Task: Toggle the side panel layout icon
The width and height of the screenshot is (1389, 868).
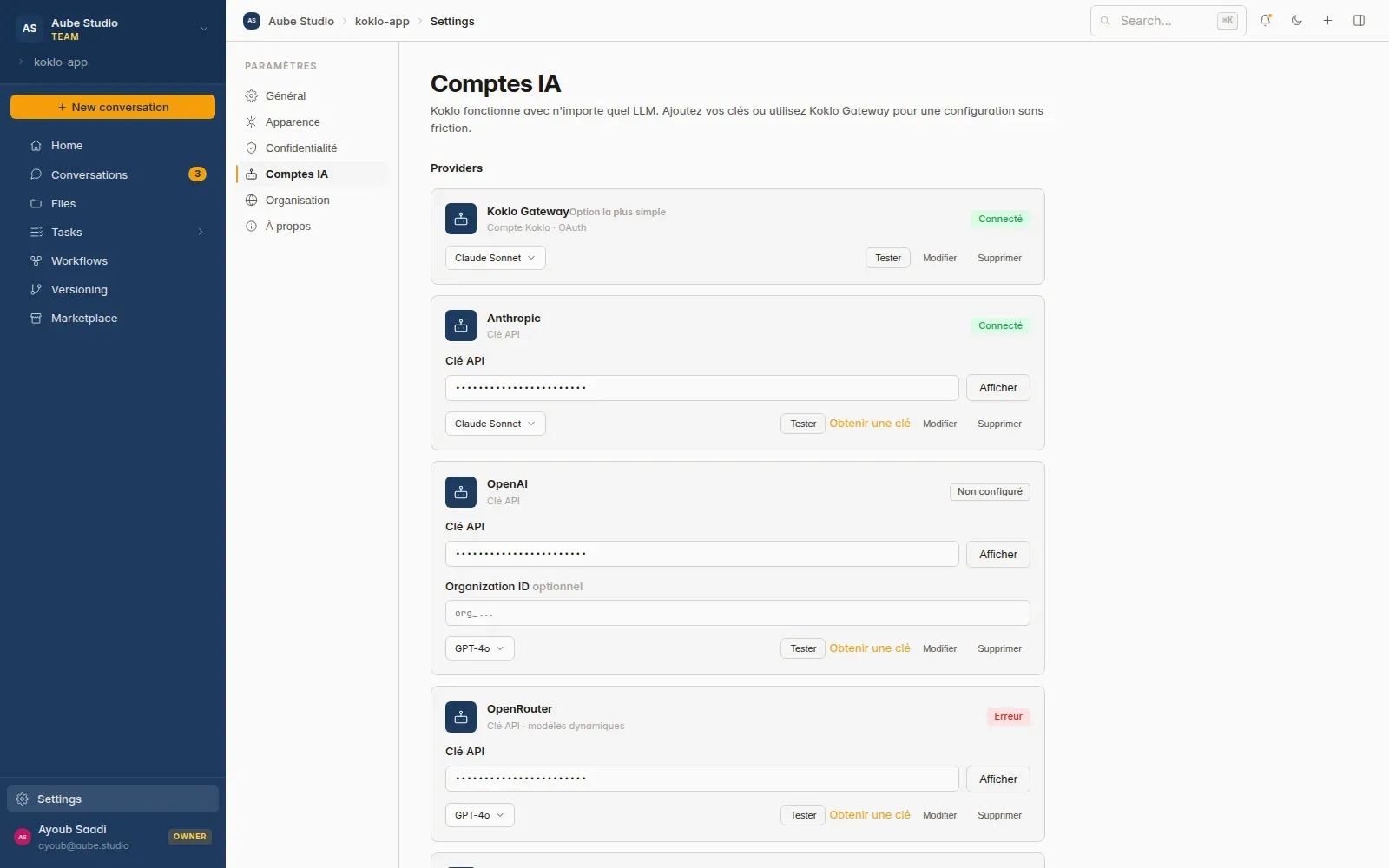Action: pos(1359,21)
